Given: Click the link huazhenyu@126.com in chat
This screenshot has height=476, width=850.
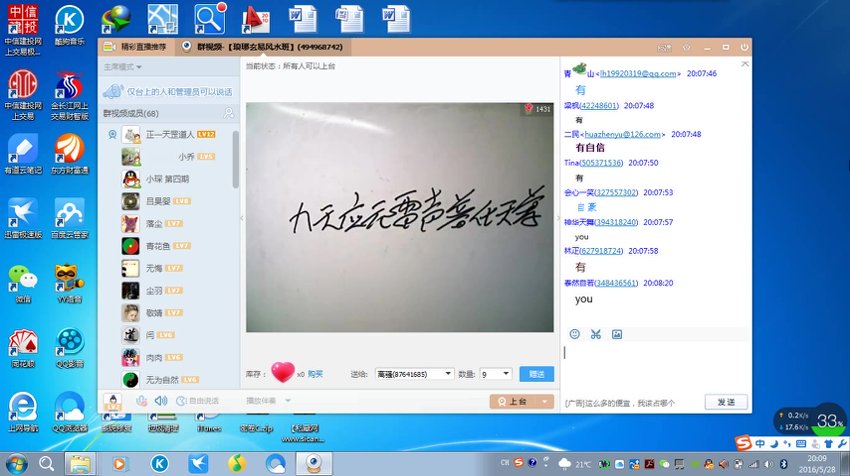Looking at the screenshot, I should tap(622, 134).
